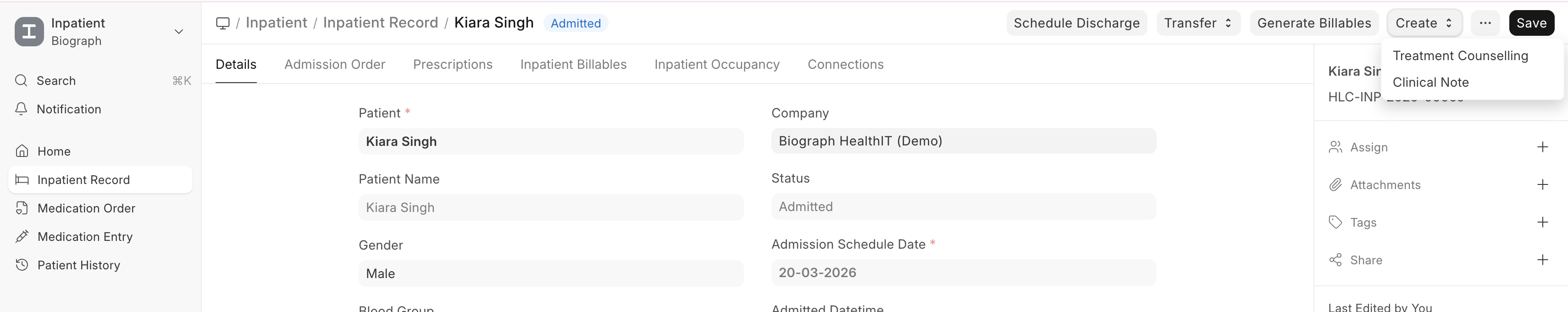This screenshot has width=1568, height=312.
Task: Select Treatment Counselling from Create menu
Action: 1460,56
